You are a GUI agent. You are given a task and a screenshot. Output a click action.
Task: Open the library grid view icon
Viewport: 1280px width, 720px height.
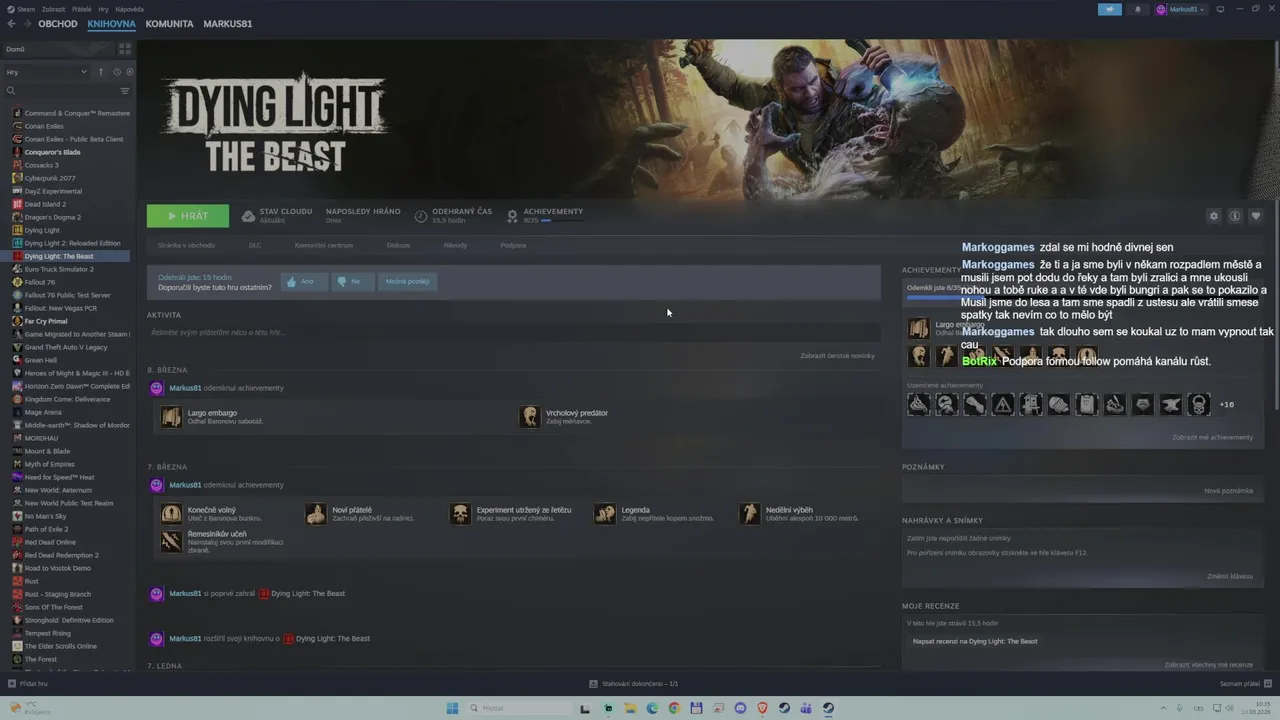point(125,48)
